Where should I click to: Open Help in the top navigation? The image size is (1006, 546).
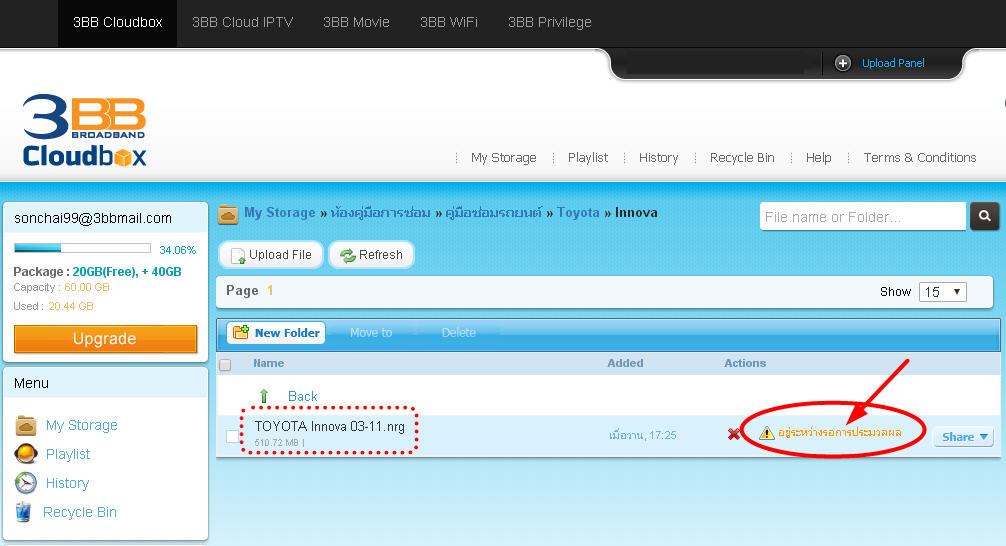pos(818,157)
